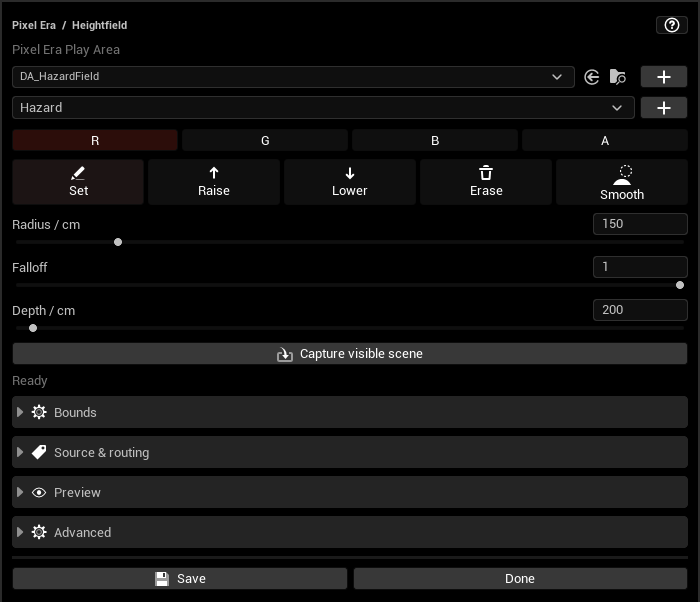Click the Depth slider handle

(33, 328)
